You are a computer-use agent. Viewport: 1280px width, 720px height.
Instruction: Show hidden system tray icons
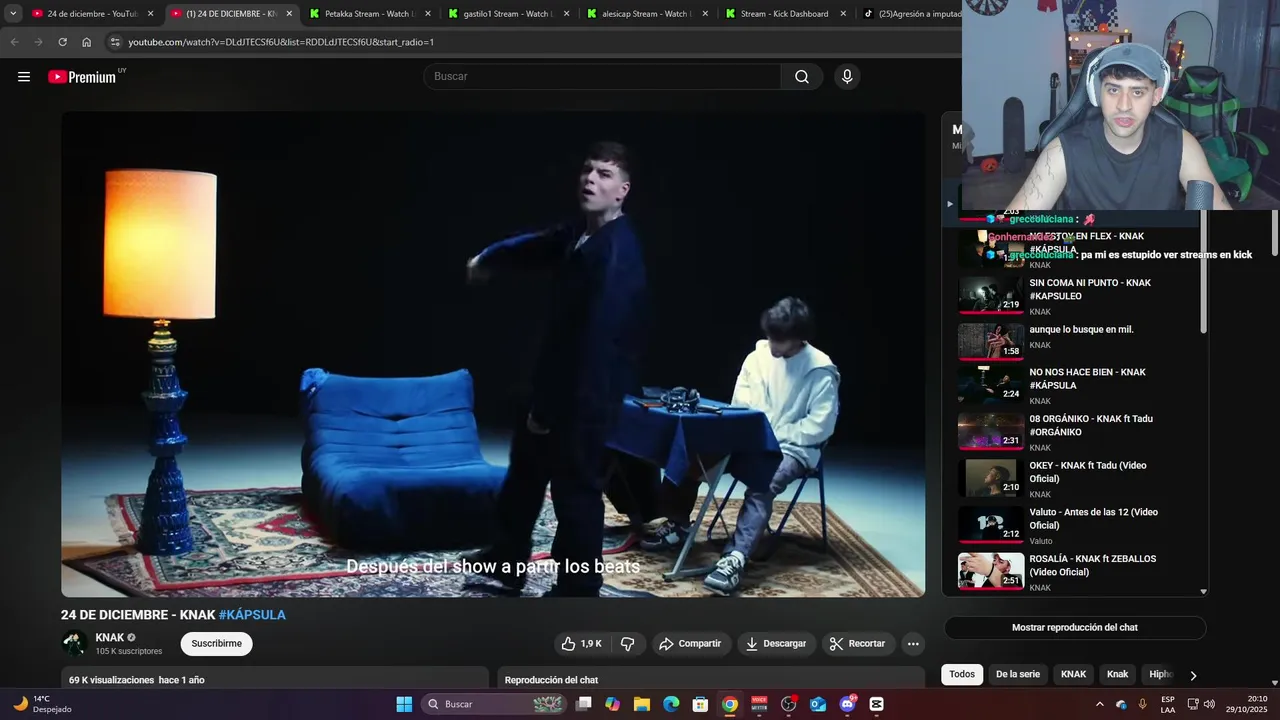click(x=1101, y=704)
